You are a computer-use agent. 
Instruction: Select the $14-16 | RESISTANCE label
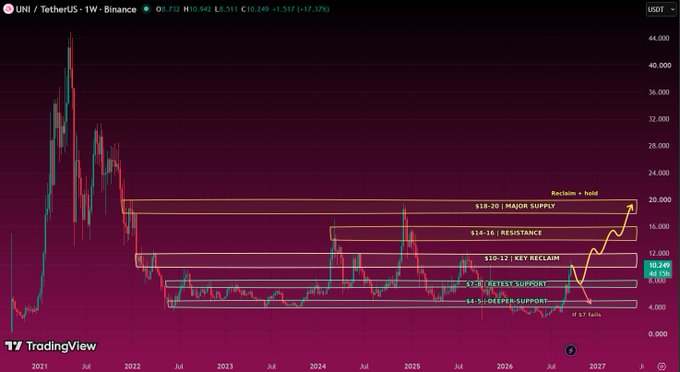pyautogui.click(x=506, y=233)
